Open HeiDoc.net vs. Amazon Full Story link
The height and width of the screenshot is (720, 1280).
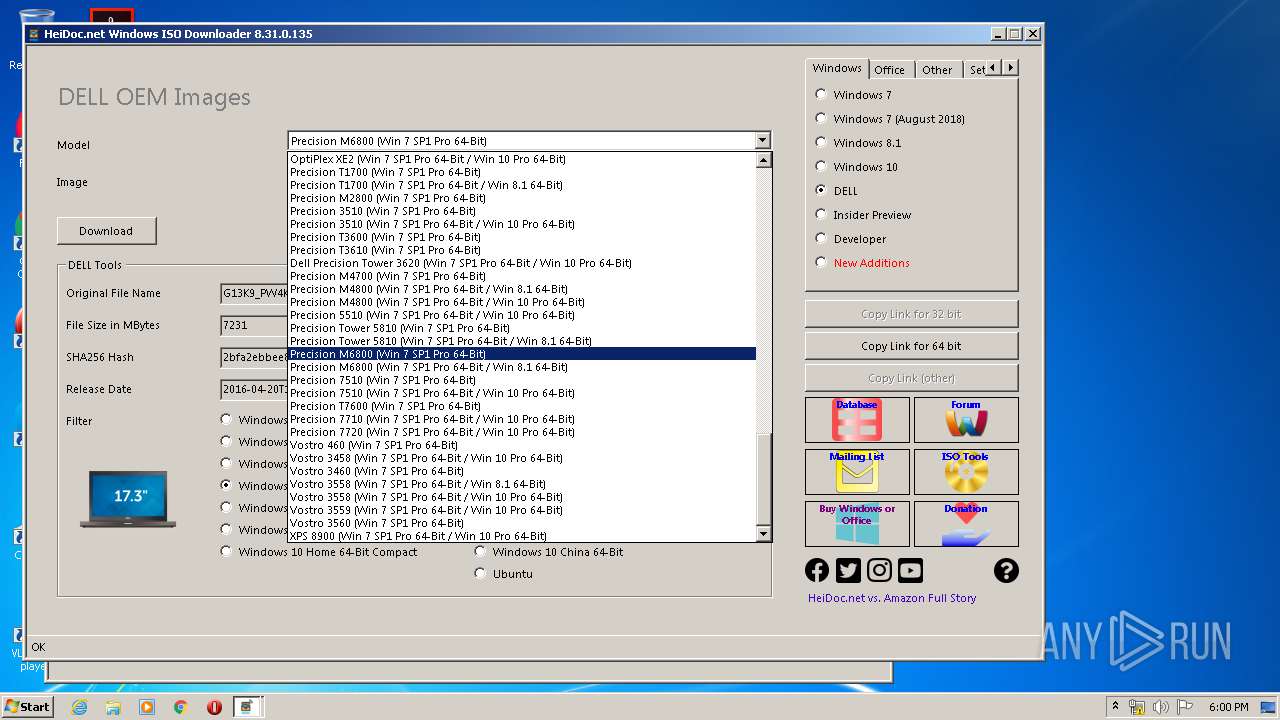pos(892,598)
